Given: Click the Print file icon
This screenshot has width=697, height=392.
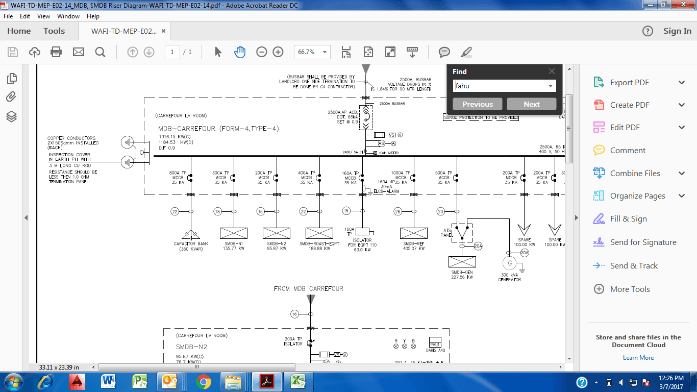Looking at the screenshot, I should pos(56,52).
